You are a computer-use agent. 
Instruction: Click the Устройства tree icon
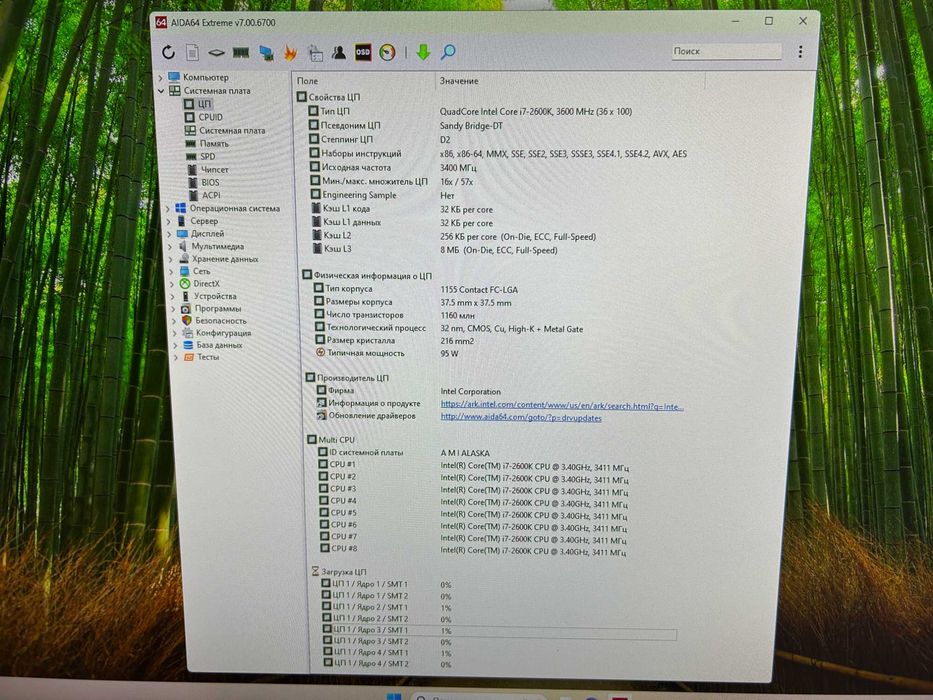[186, 296]
